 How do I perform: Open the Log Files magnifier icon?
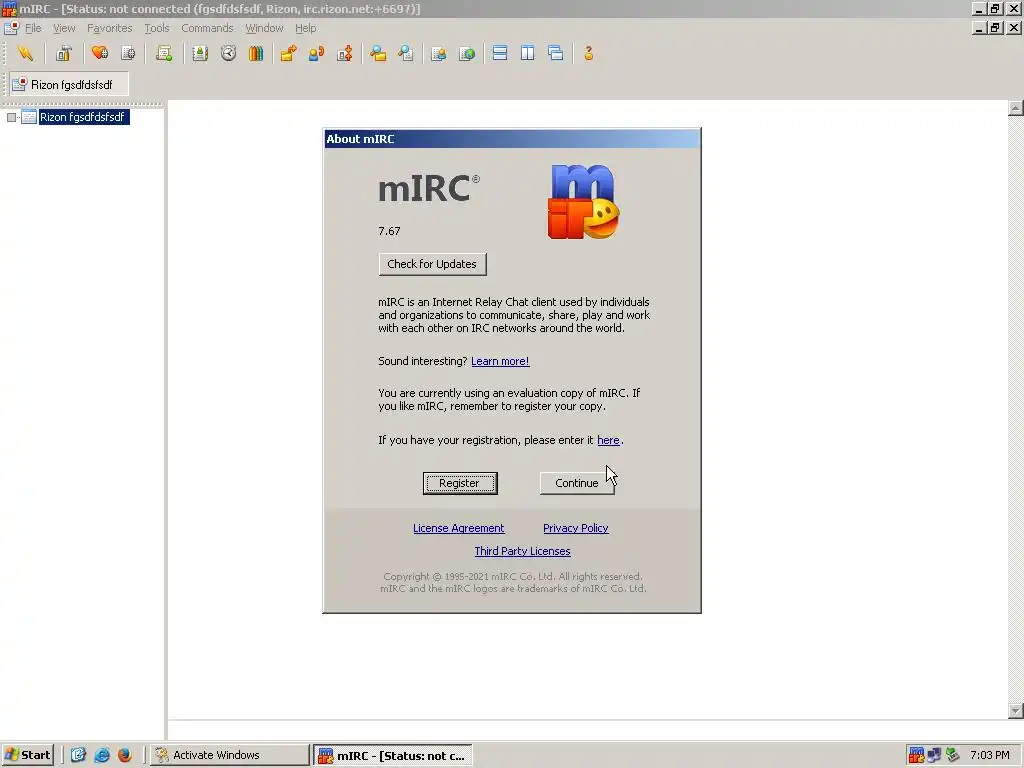click(406, 54)
